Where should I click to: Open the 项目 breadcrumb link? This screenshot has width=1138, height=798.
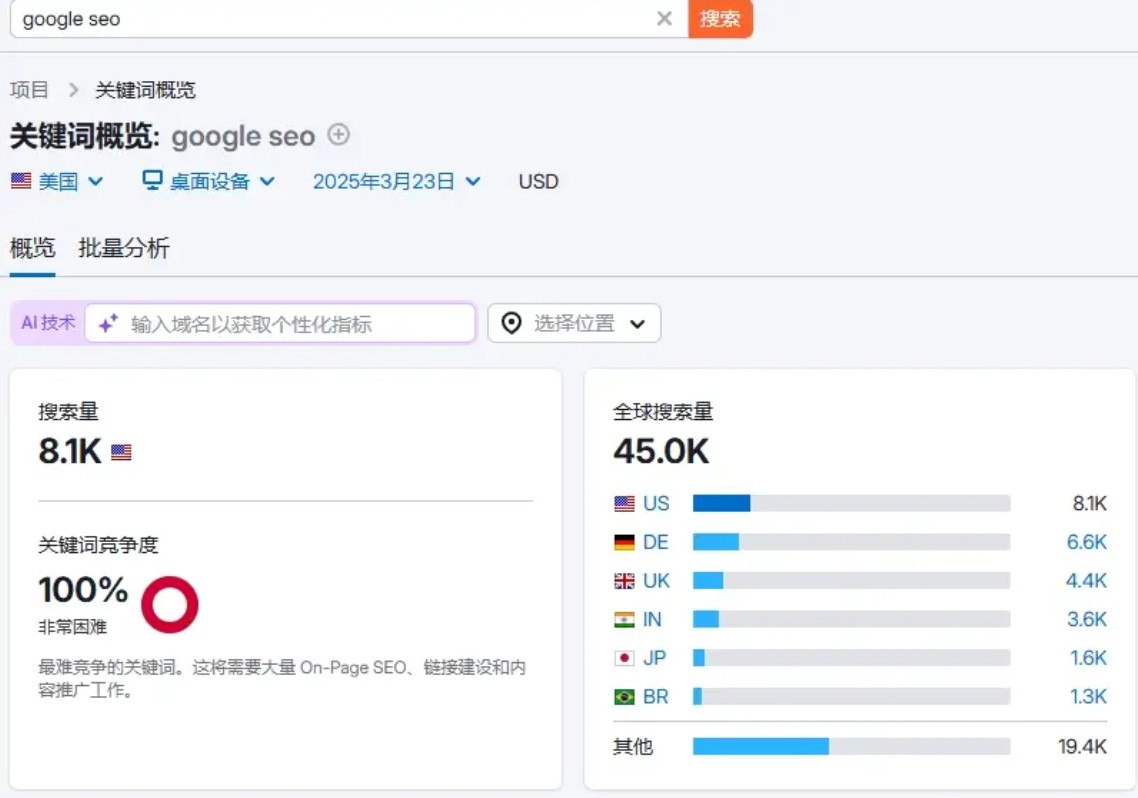tap(29, 90)
